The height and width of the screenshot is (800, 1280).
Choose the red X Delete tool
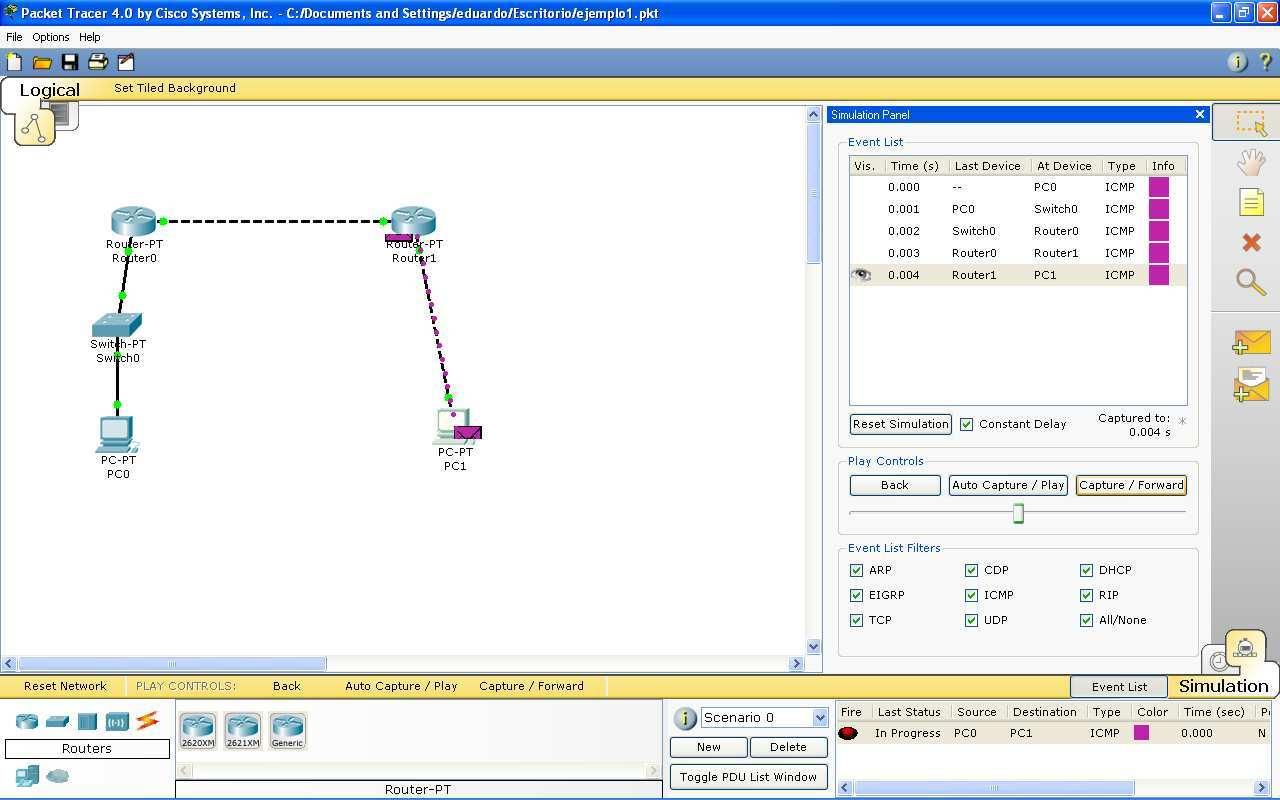[x=1251, y=242]
